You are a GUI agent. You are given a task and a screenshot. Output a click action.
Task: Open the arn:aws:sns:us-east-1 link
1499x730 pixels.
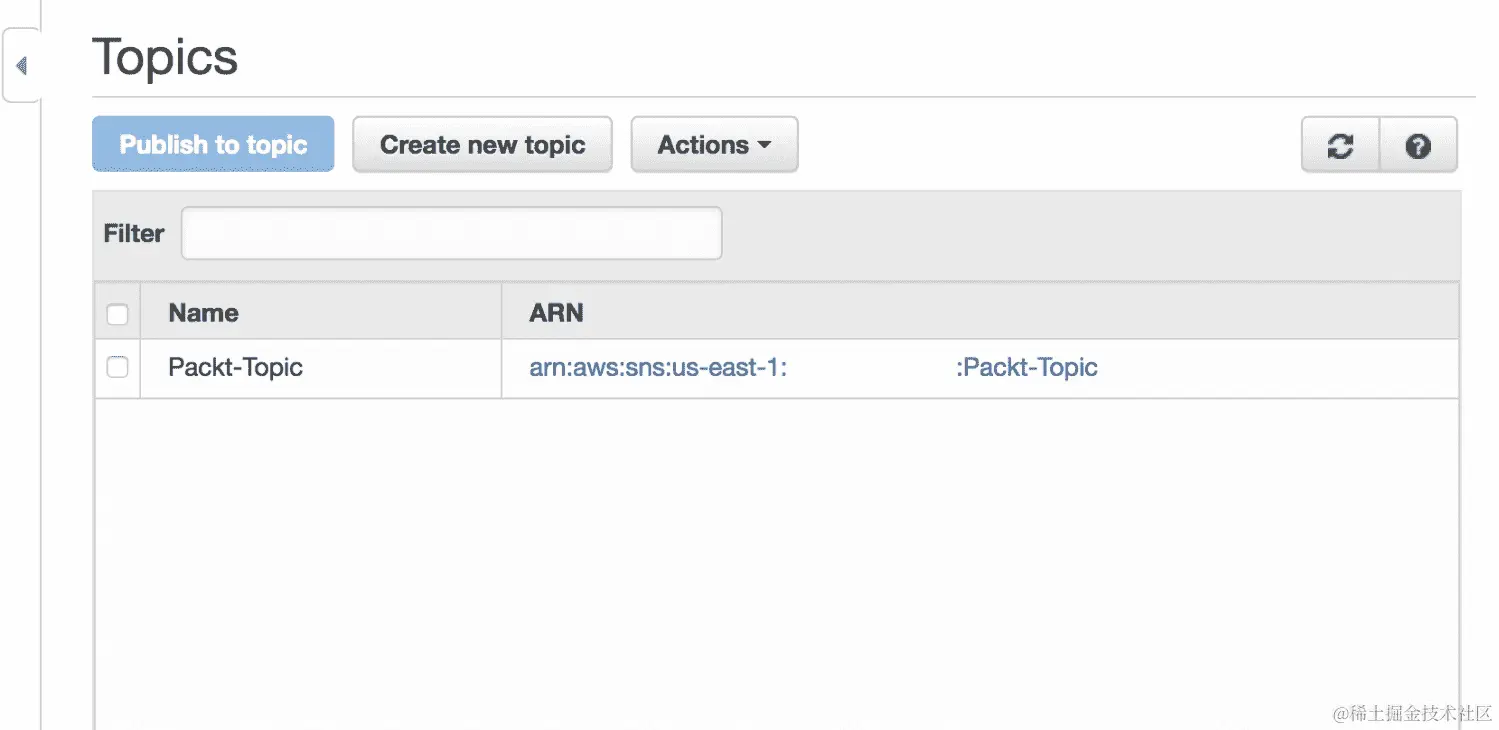coord(658,367)
